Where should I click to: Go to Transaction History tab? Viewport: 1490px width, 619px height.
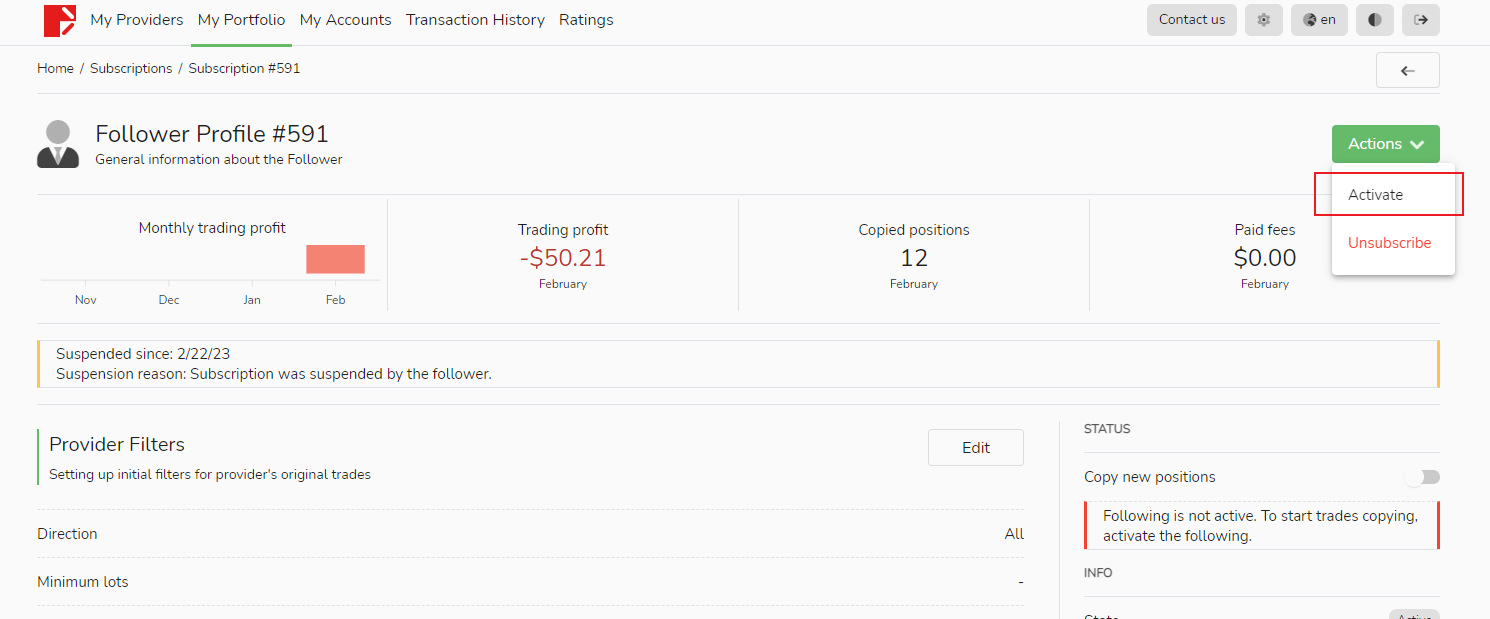click(x=475, y=20)
